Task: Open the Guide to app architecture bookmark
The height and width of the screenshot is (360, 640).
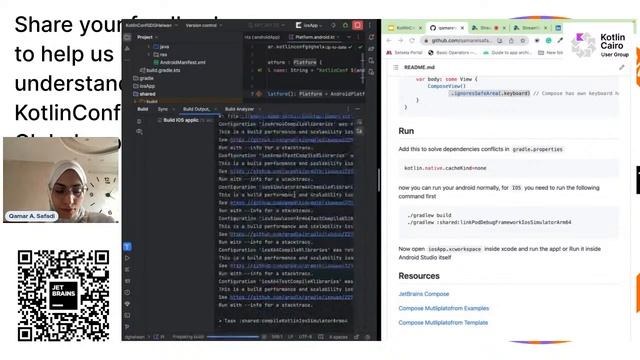Action: 507,53
